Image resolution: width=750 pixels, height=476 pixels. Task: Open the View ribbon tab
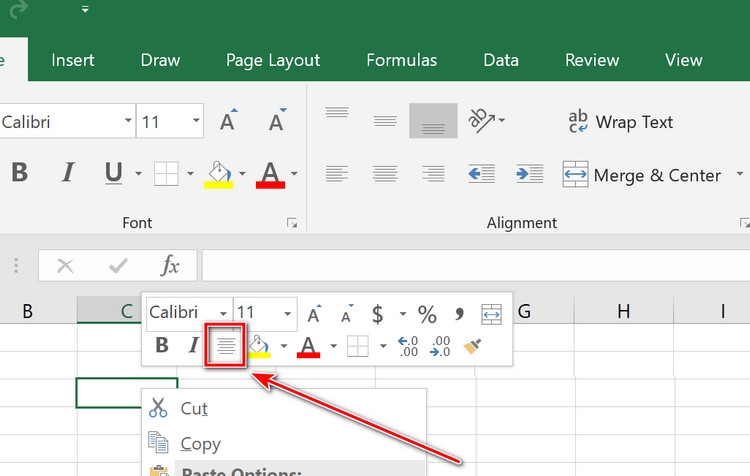684,60
